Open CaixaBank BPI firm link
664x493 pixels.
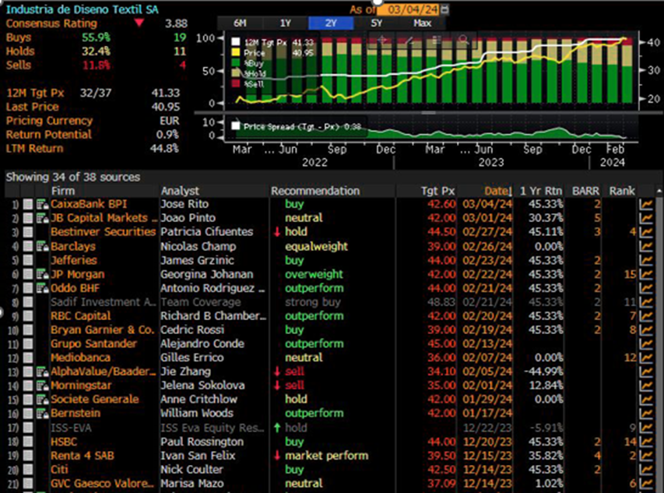89,204
